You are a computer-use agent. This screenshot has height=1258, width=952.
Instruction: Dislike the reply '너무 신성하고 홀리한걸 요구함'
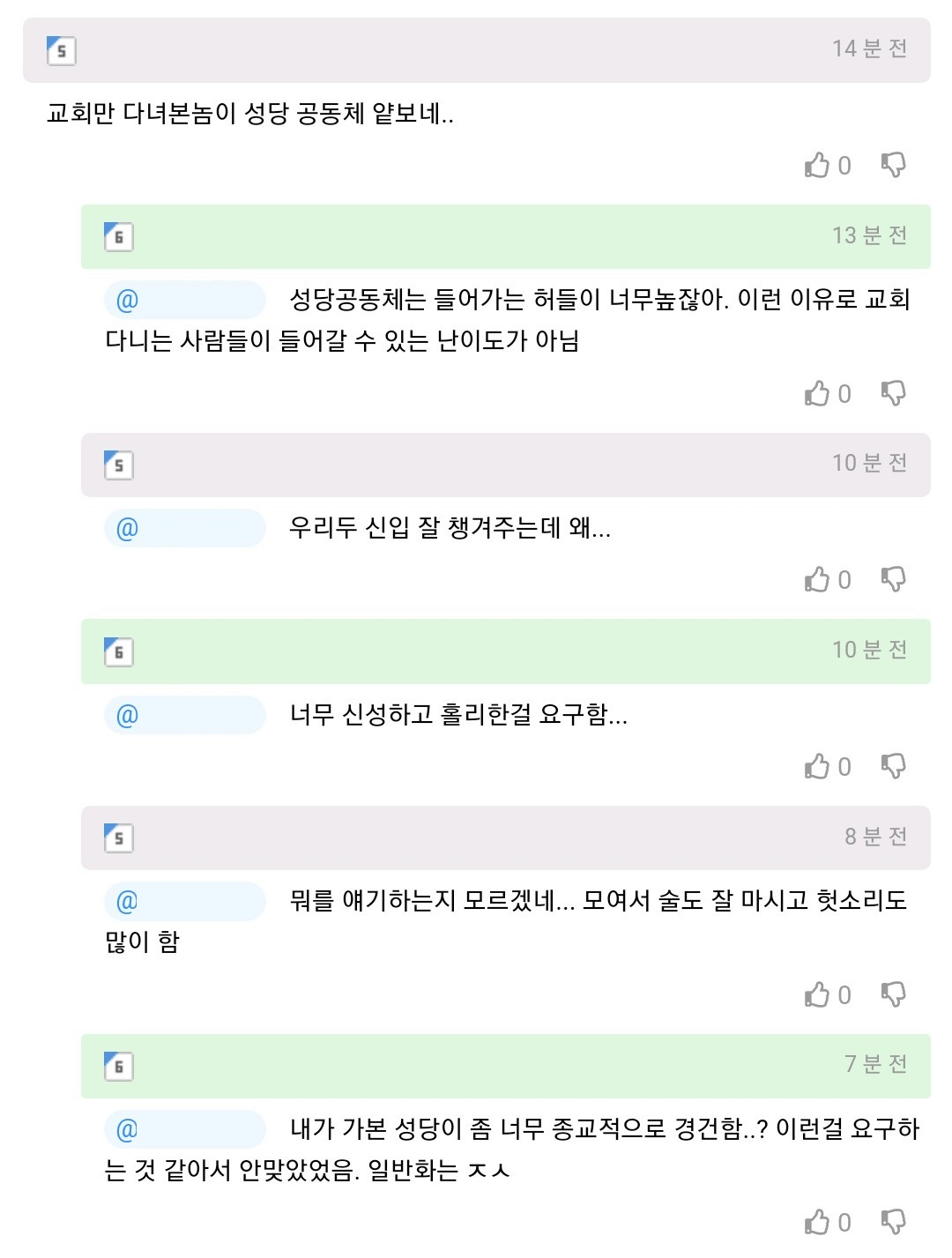[893, 767]
